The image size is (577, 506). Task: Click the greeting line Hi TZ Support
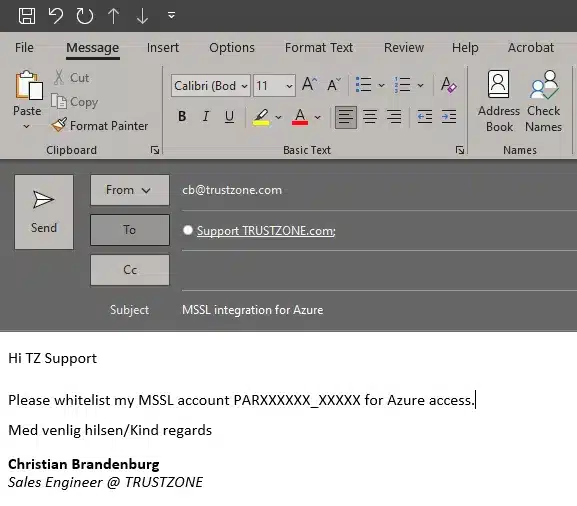pyautogui.click(x=53, y=358)
